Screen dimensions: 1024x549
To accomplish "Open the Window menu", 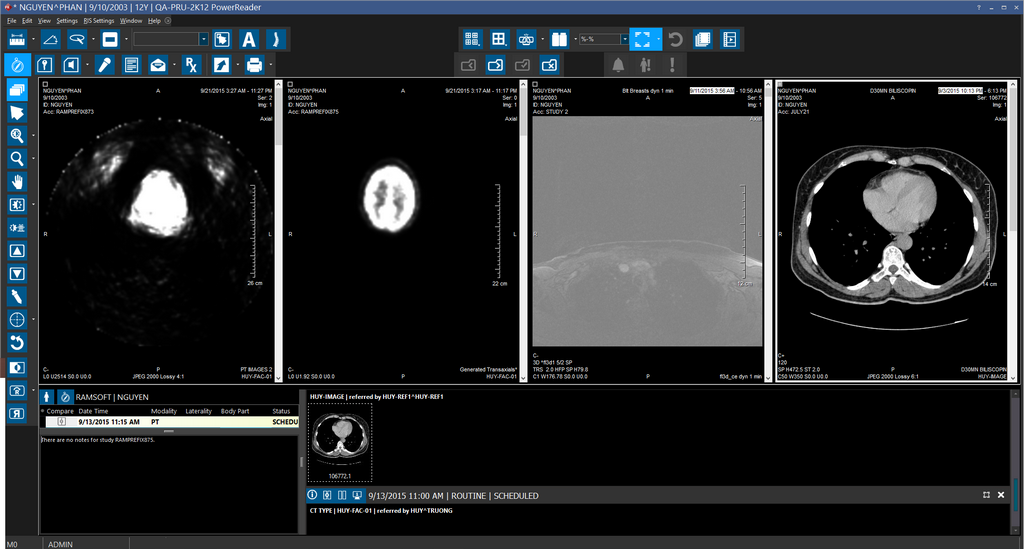I will [x=131, y=20].
